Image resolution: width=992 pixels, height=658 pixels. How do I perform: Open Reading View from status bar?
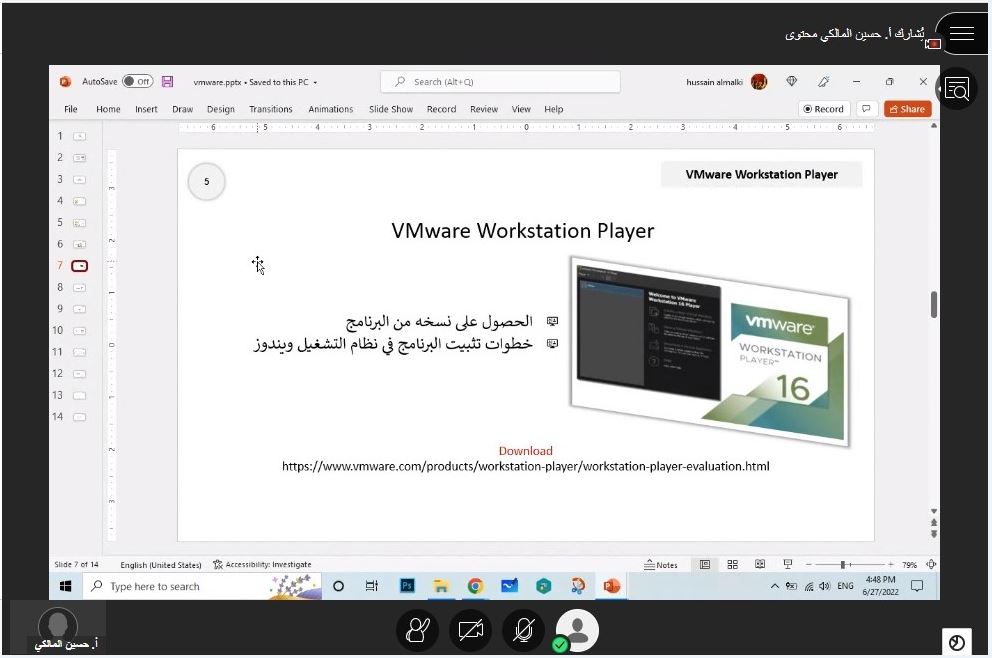[x=760, y=565]
